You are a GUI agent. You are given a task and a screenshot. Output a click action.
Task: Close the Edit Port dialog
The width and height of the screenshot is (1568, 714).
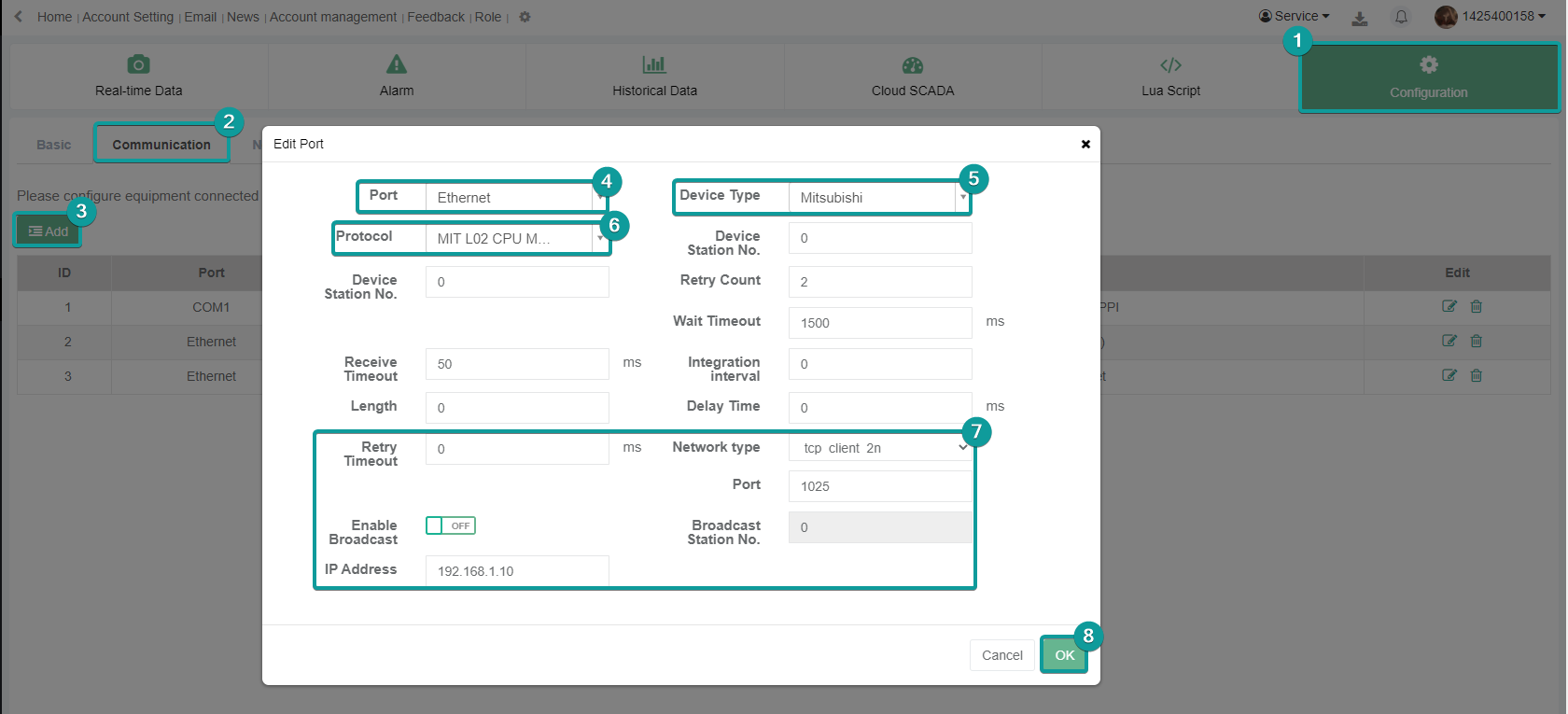(1085, 144)
